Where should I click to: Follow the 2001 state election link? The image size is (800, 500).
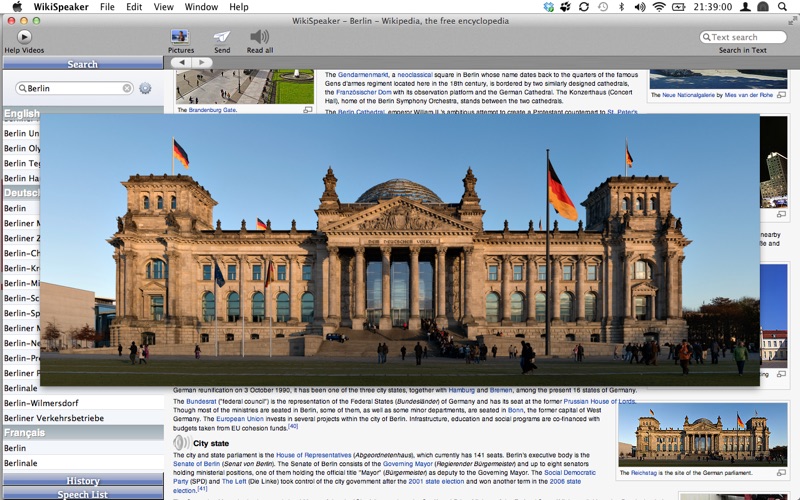(436, 481)
